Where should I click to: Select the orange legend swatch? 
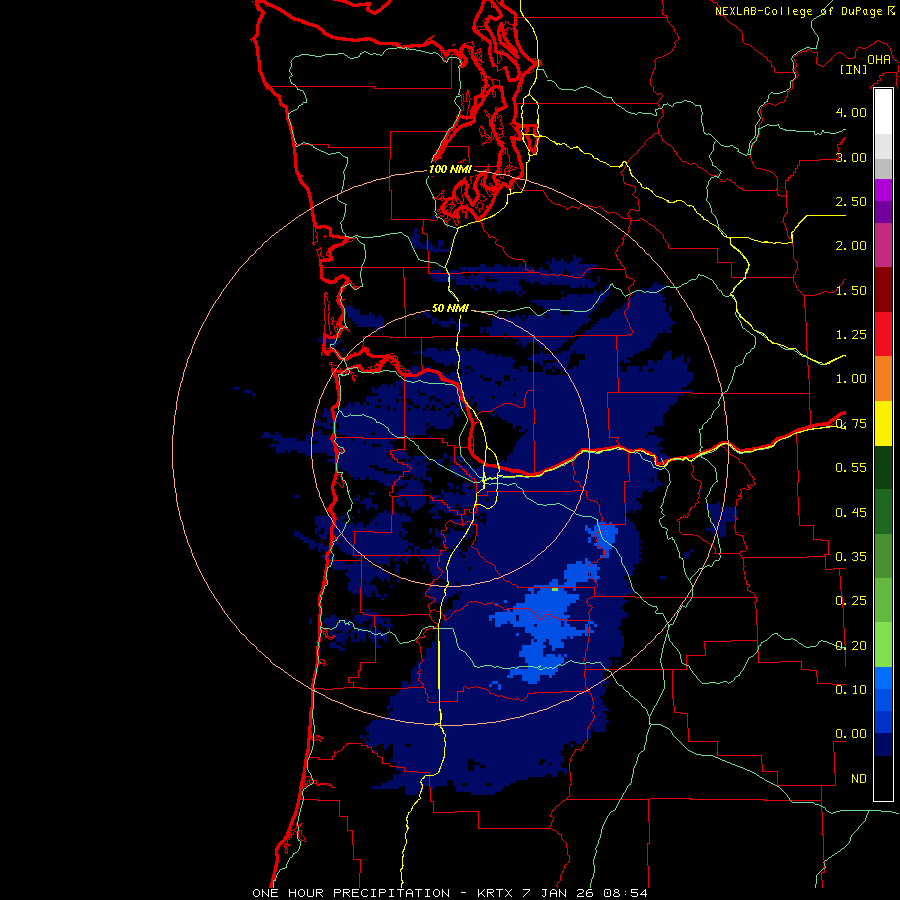[883, 378]
